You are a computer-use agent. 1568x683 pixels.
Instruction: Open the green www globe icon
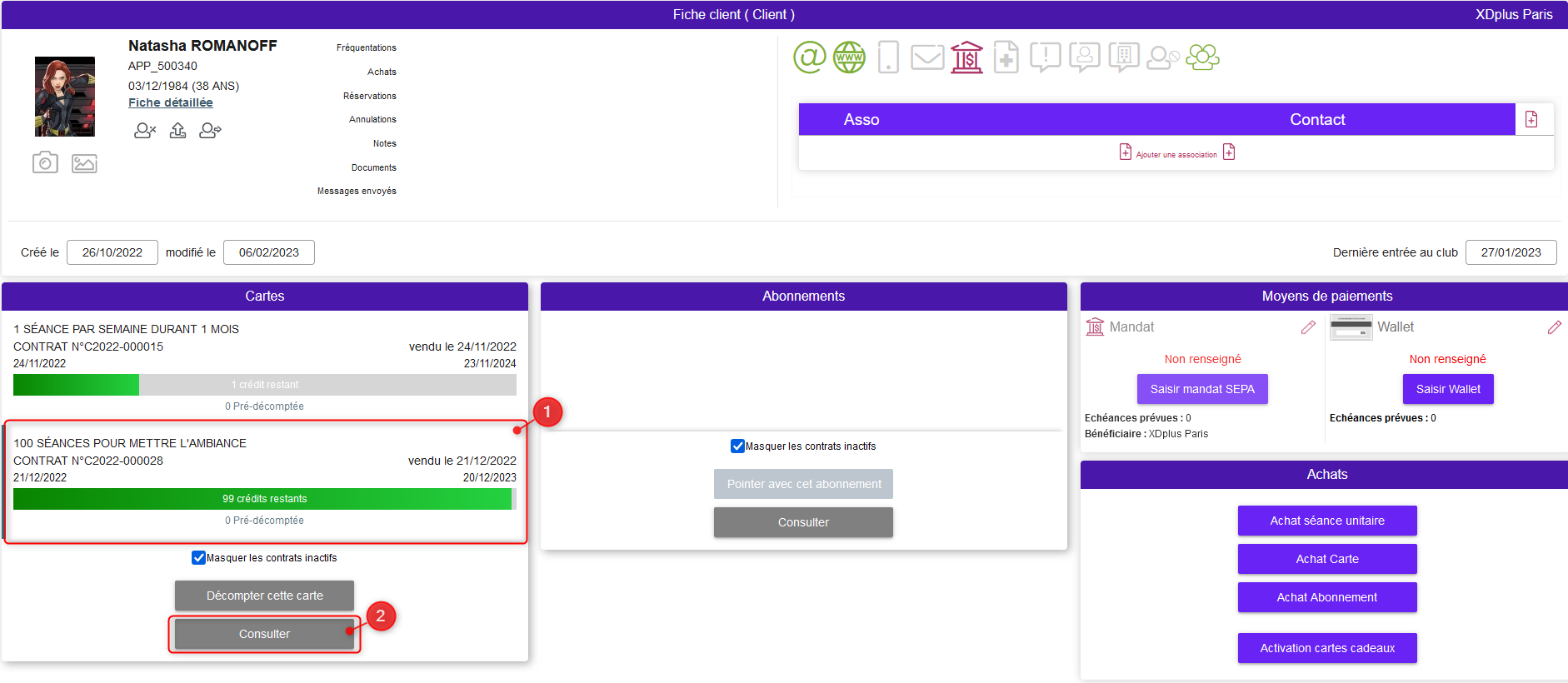pyautogui.click(x=849, y=57)
